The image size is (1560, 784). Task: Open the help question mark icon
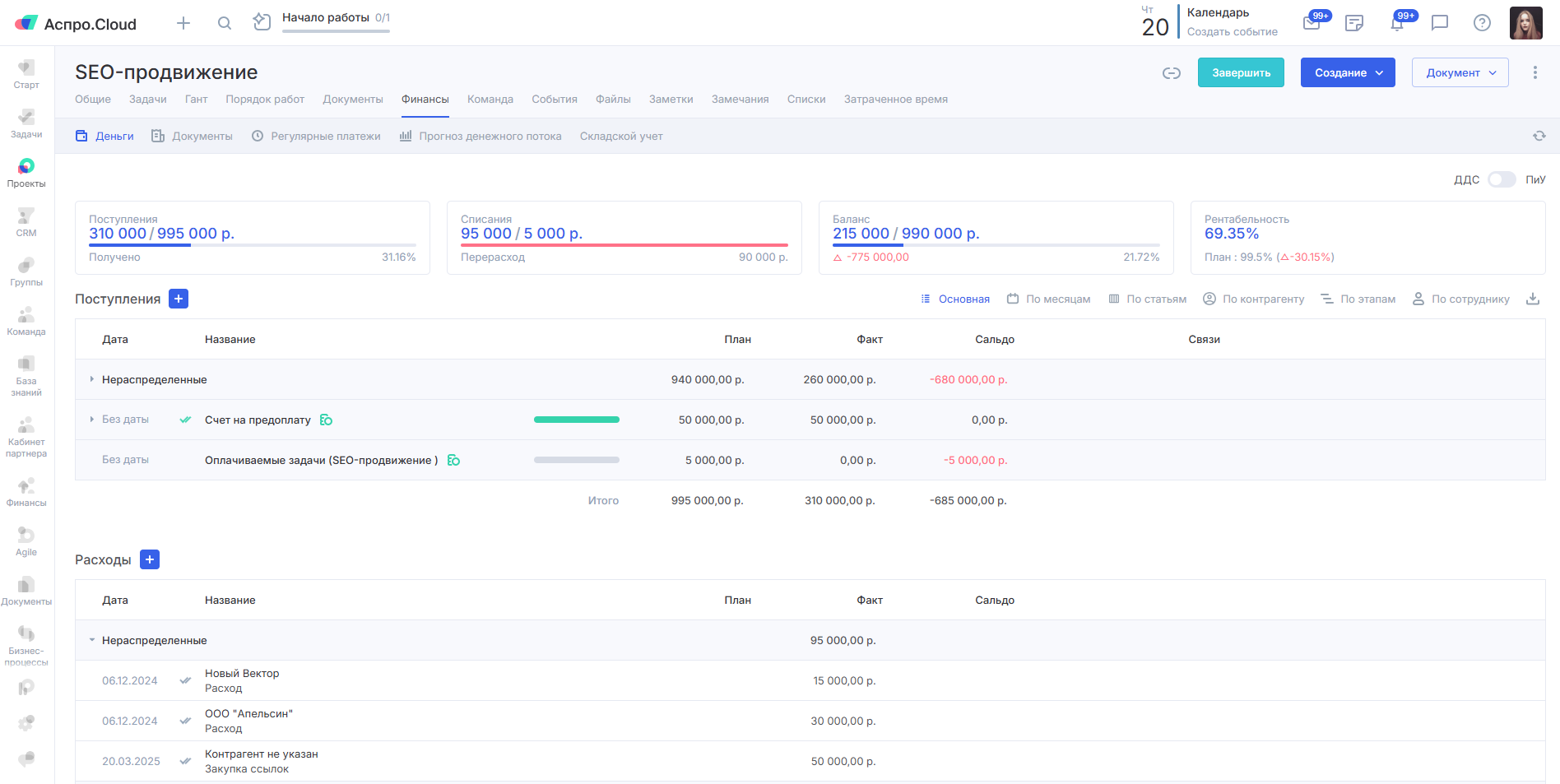click(1481, 23)
